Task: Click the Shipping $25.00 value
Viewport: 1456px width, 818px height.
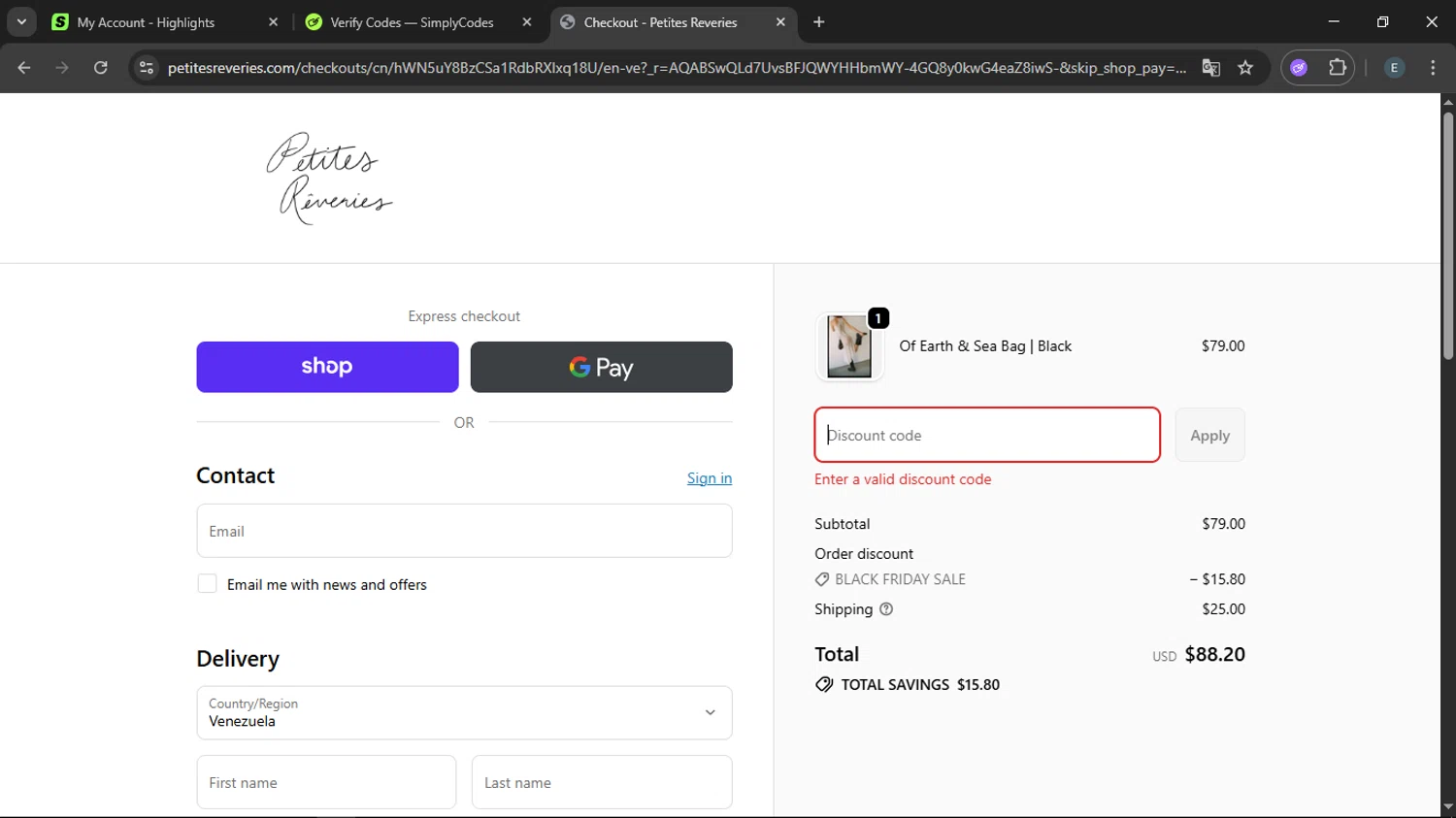Action: click(x=1223, y=609)
